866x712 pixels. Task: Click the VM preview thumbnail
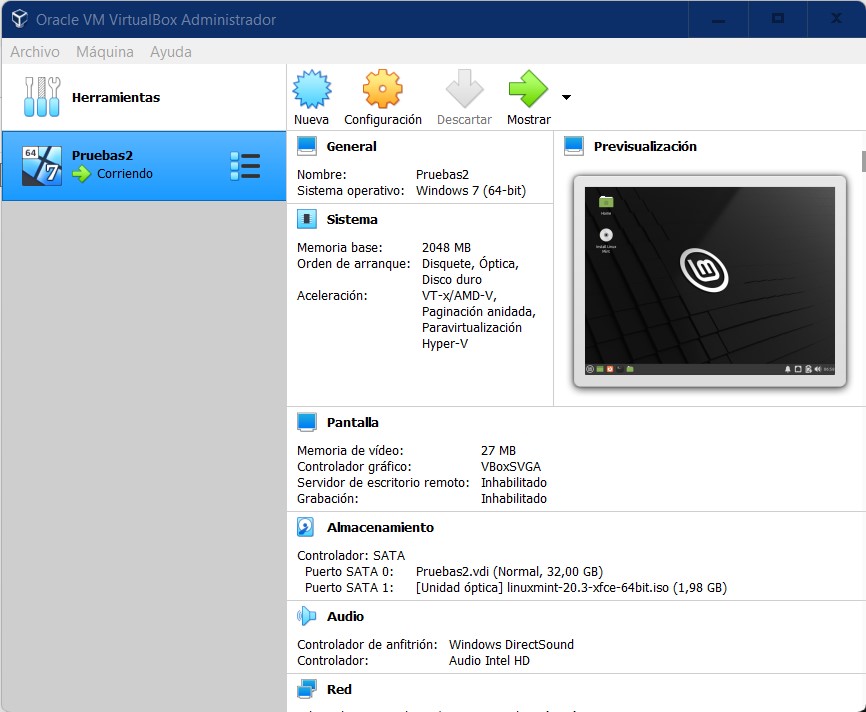point(709,281)
